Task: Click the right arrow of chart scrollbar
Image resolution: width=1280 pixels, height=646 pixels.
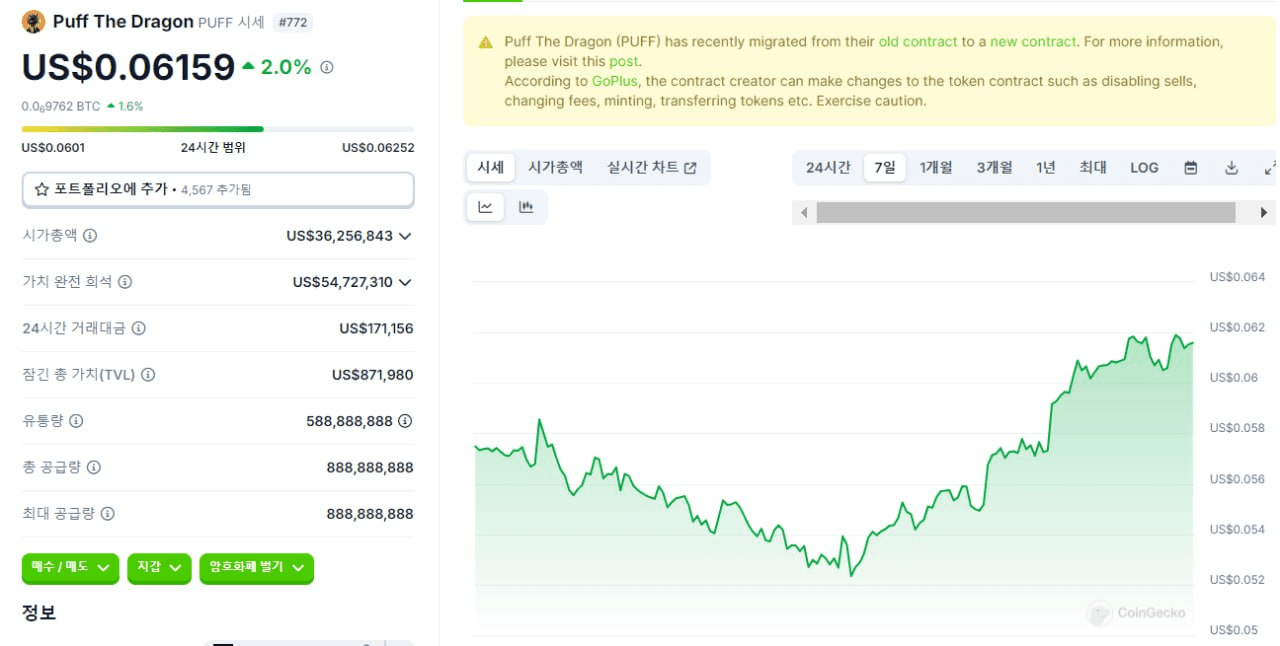Action: (1264, 213)
